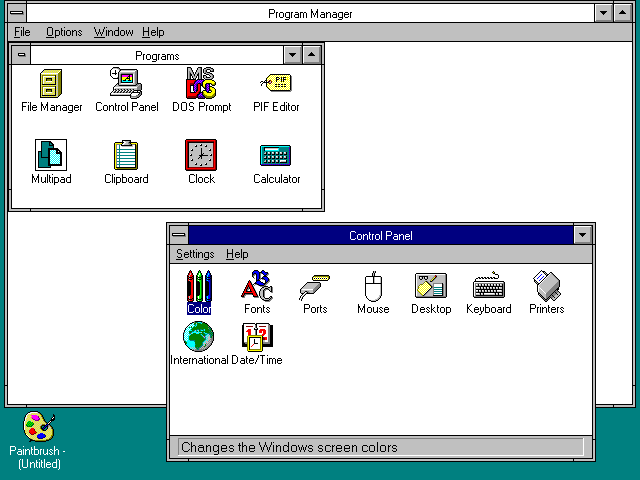Open the Help menu in Program Manager
This screenshot has height=480, width=640.
(x=153, y=32)
